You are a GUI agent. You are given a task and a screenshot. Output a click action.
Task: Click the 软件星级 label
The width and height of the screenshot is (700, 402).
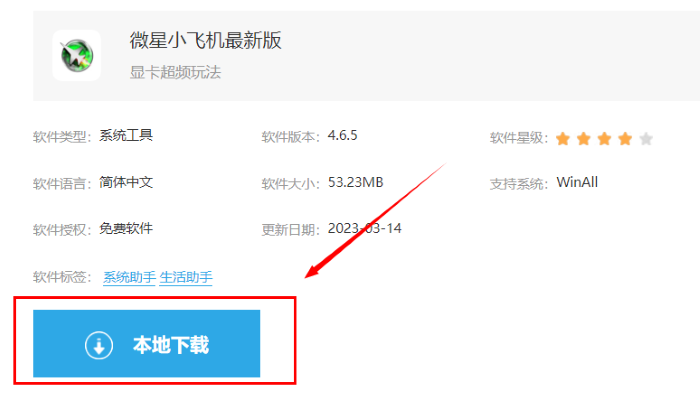pyautogui.click(x=519, y=138)
